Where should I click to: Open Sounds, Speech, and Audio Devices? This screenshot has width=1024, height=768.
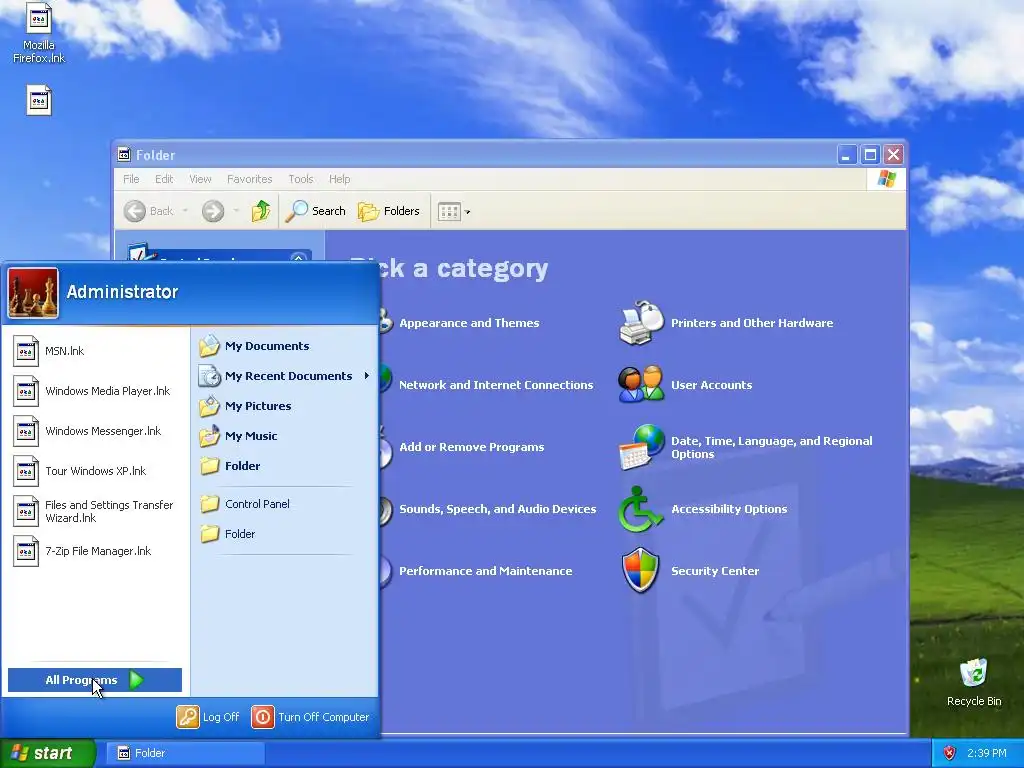[498, 509]
